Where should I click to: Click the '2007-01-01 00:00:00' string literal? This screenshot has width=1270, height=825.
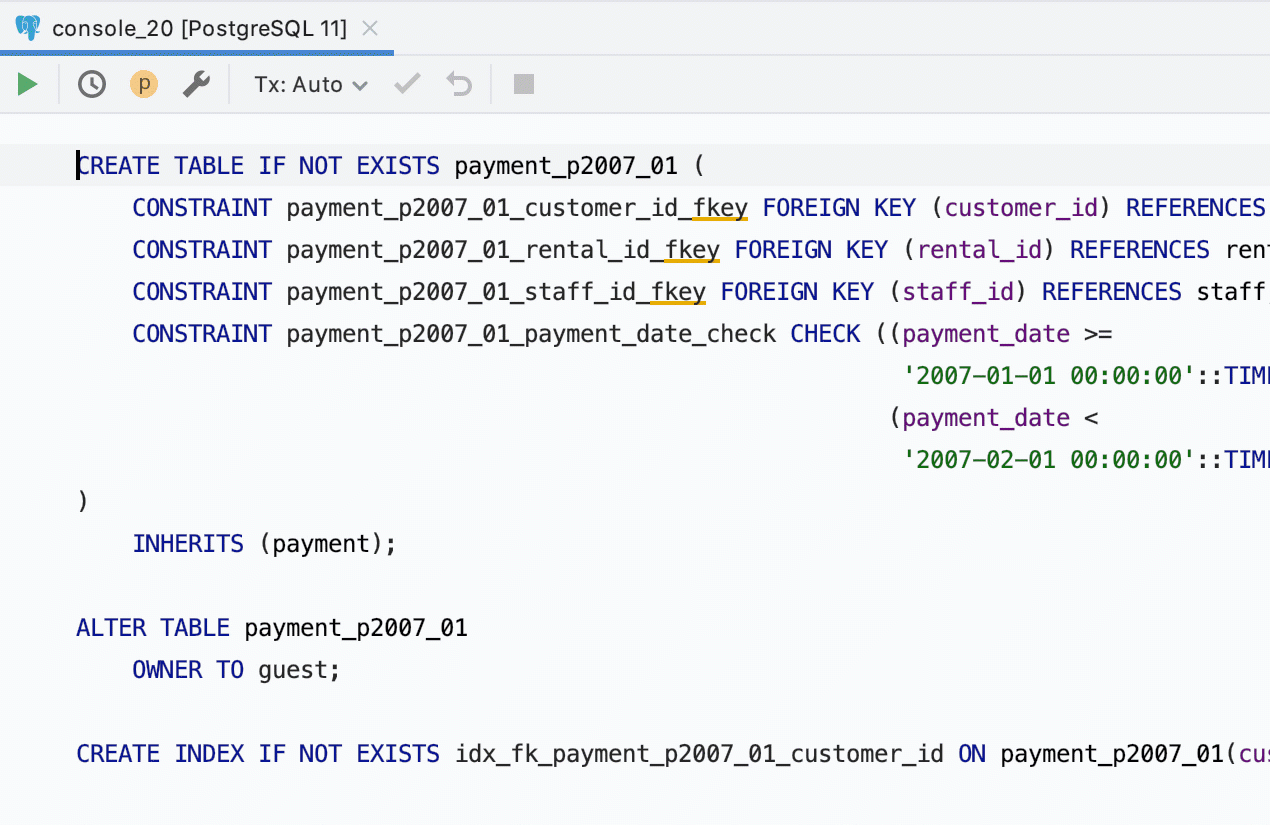(x=1049, y=376)
